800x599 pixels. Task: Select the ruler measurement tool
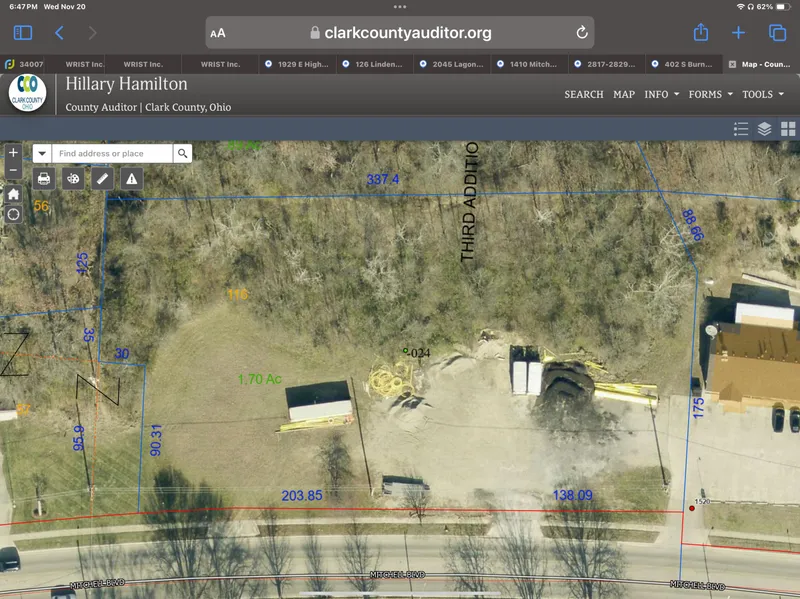pos(102,179)
